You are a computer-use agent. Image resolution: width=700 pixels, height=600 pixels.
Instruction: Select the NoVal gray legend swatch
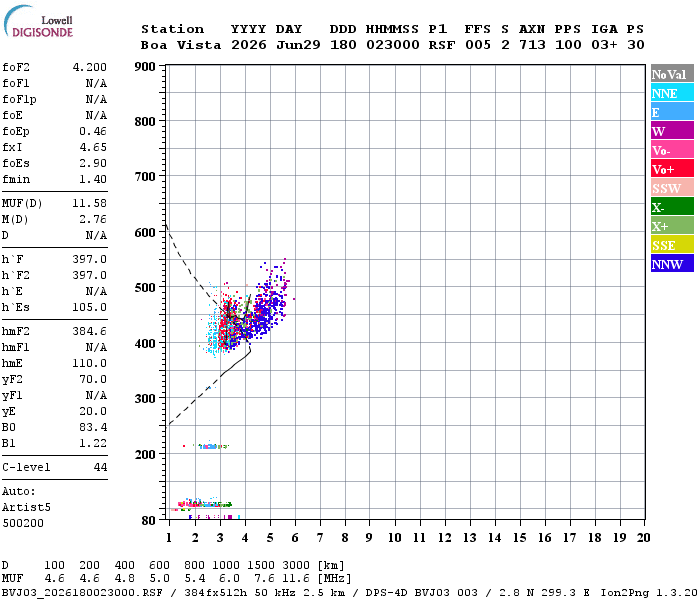tap(672, 74)
